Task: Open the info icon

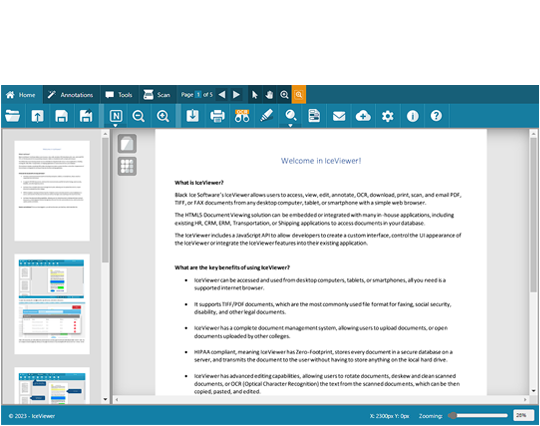Action: pos(412,116)
